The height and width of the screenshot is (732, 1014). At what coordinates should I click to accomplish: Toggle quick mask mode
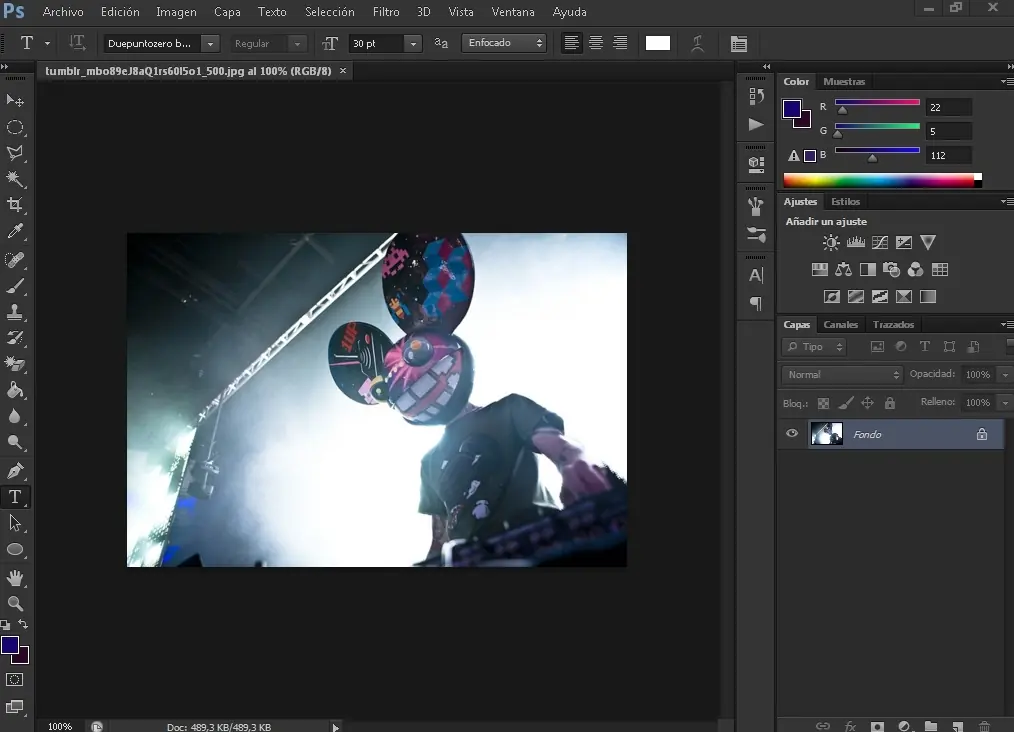[15, 680]
